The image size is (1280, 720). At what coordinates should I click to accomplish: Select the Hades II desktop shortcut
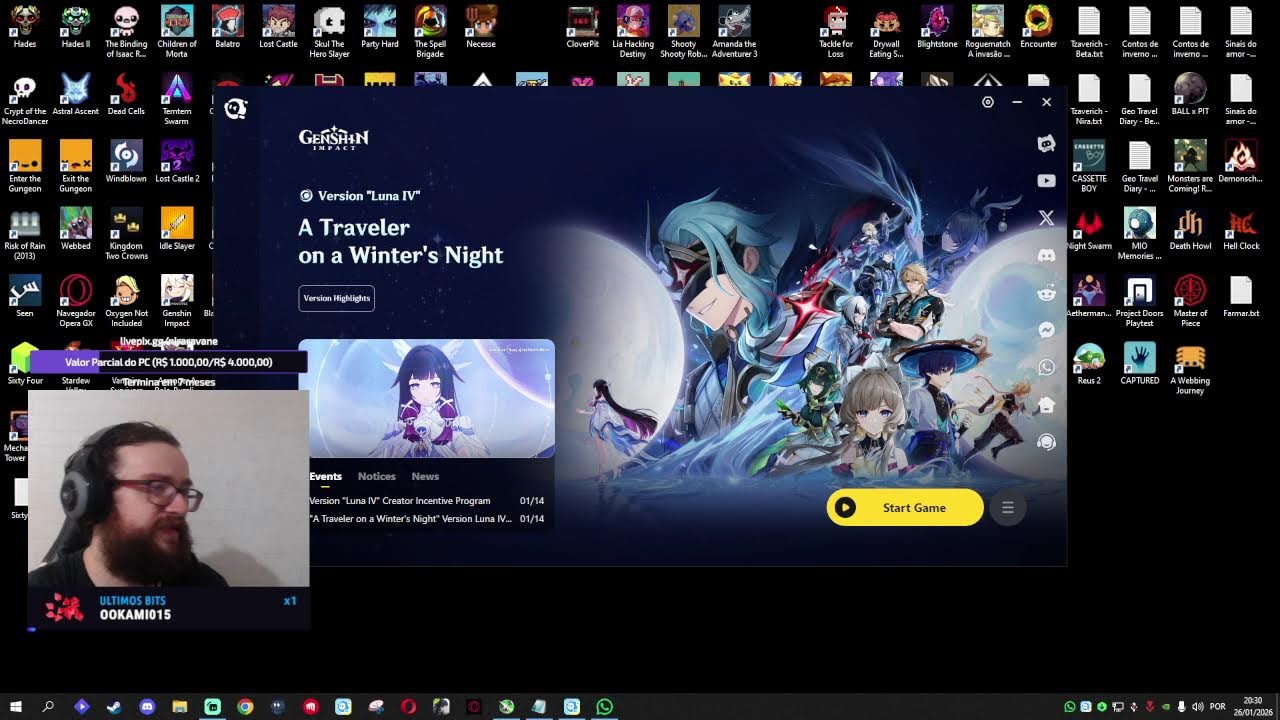[x=76, y=28]
